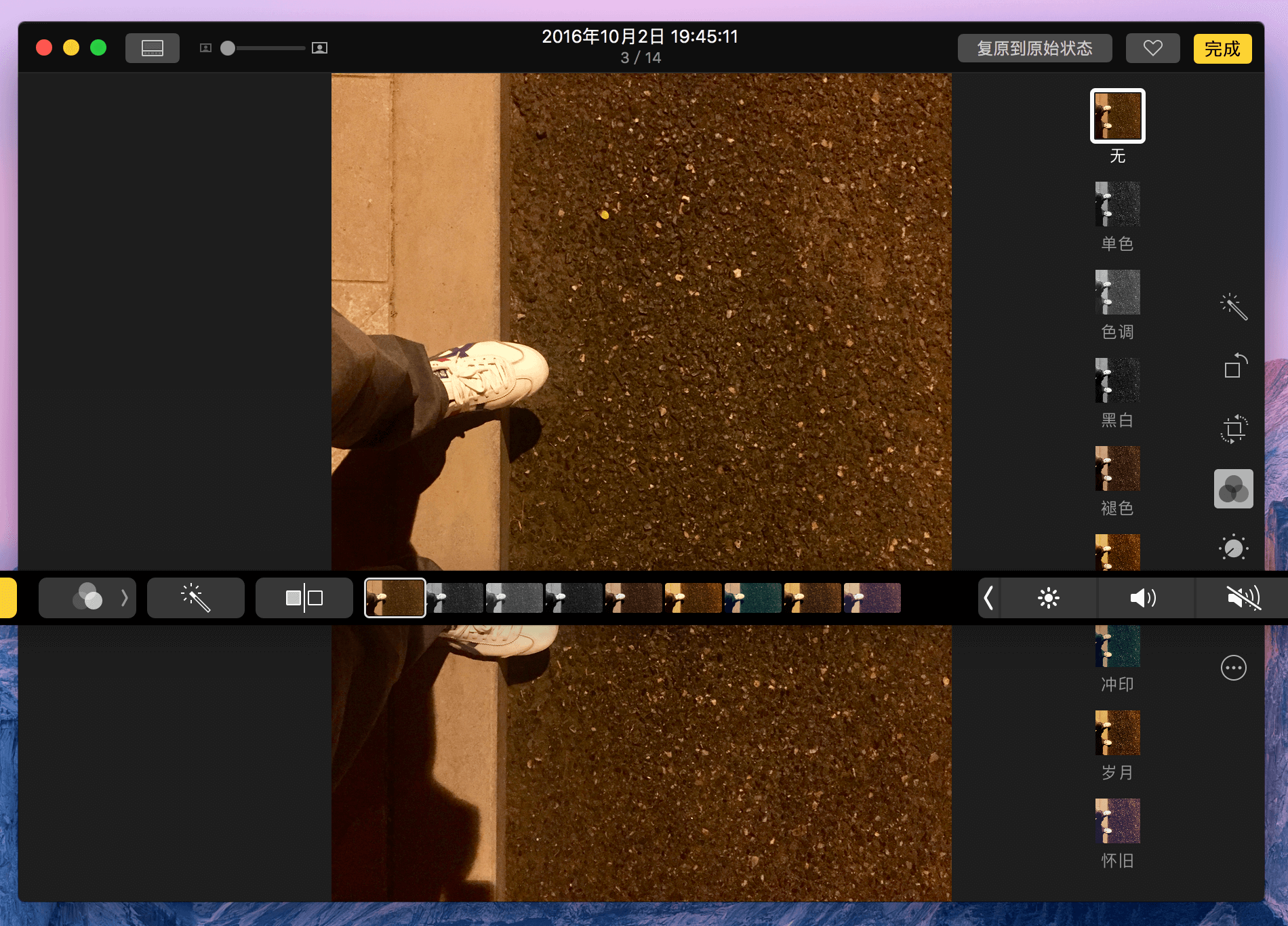Tap Touch Bar auto-enhance wand

196,598
